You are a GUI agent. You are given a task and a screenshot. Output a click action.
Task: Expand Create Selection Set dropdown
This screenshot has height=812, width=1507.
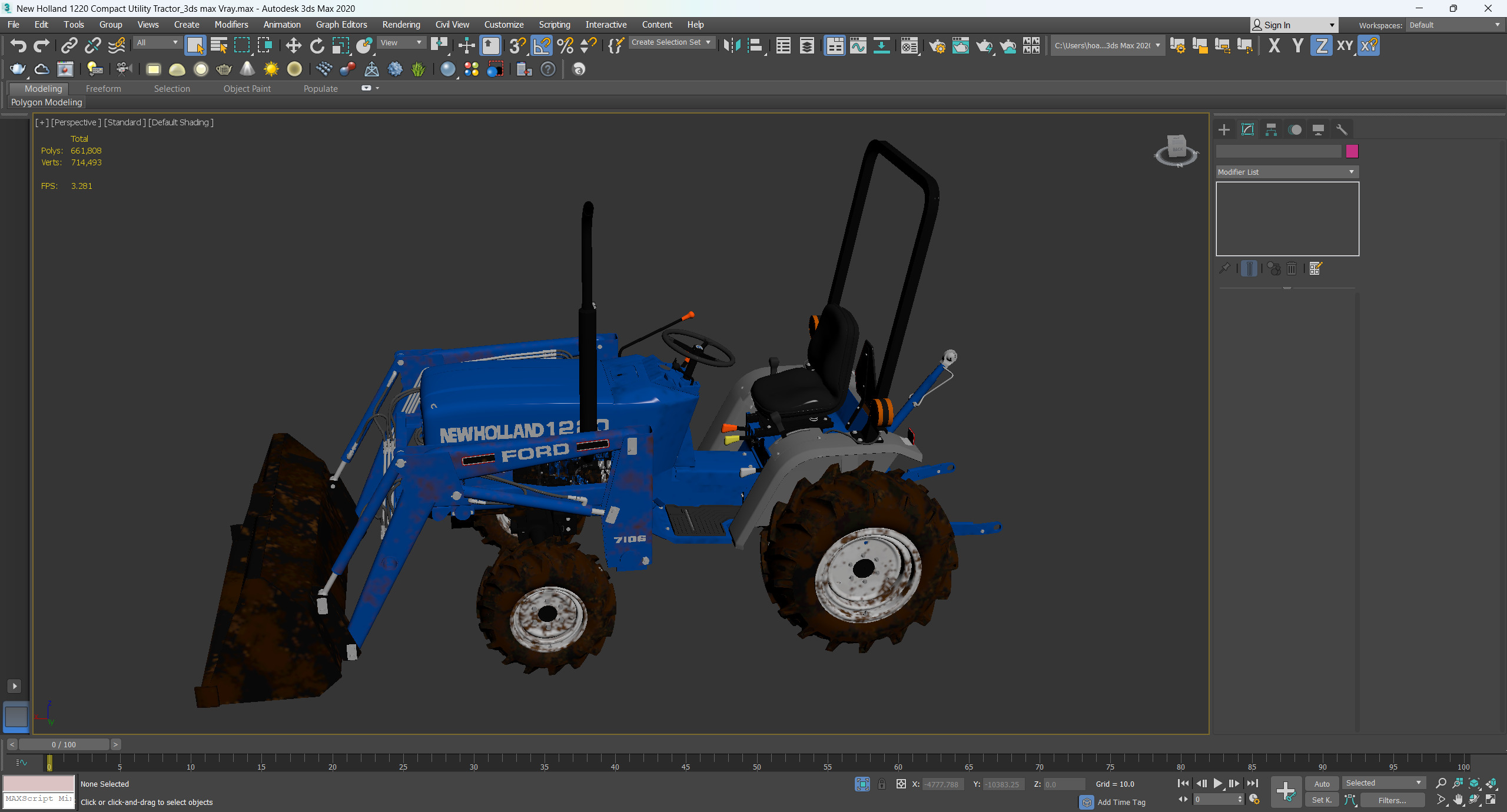tap(672, 42)
